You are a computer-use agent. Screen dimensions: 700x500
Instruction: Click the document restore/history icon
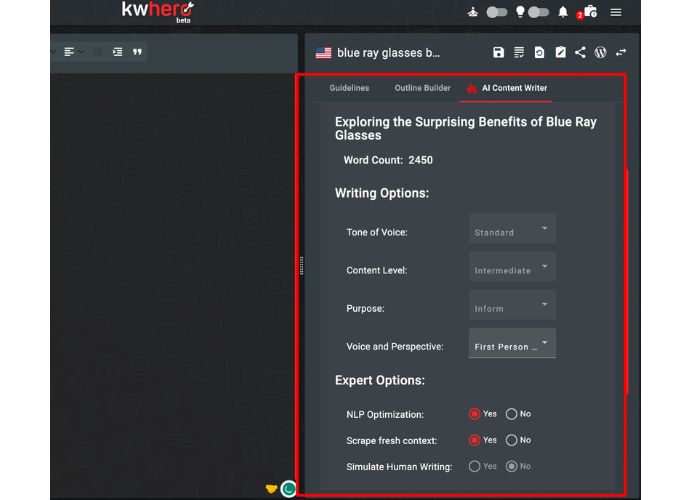click(539, 52)
